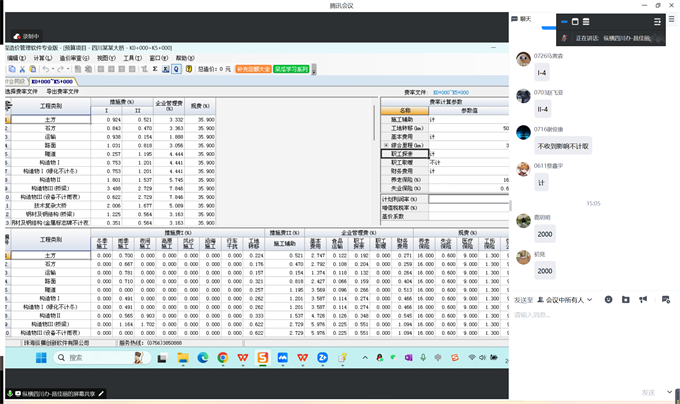This screenshot has width=680, height=404.
Task: Open the 计算 menu
Action: click(42, 58)
